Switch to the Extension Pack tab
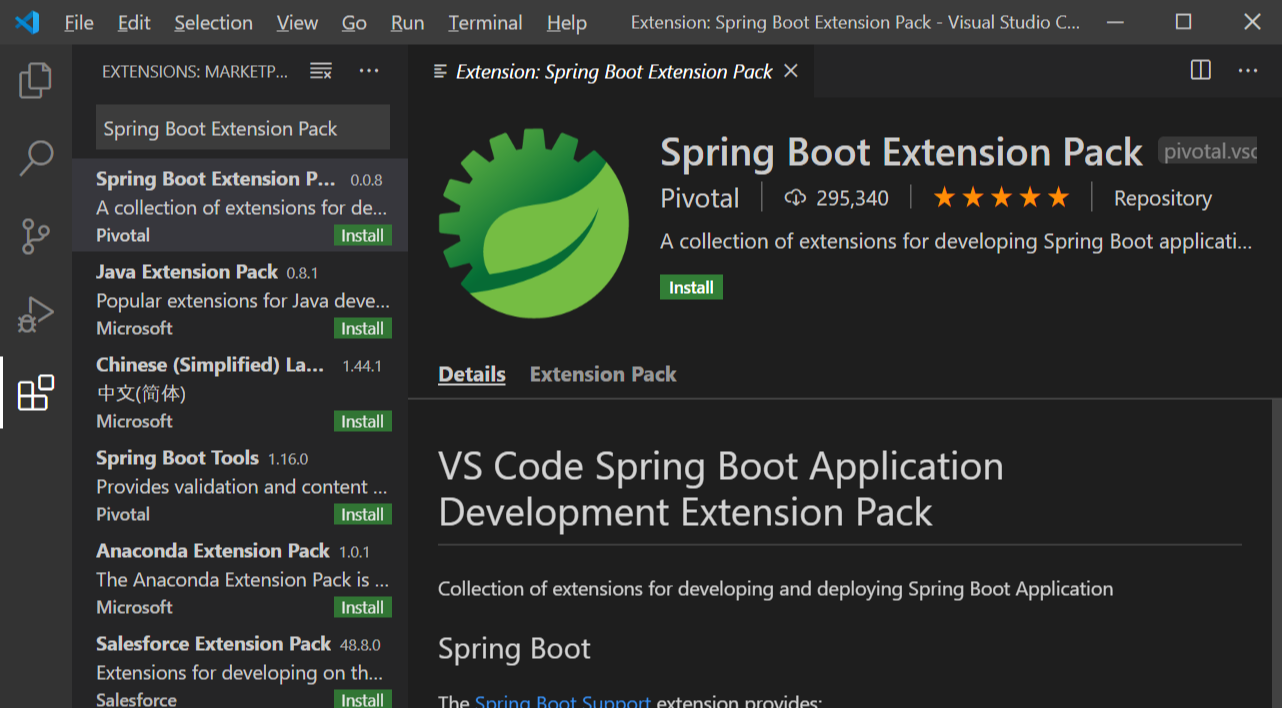 [x=603, y=374]
